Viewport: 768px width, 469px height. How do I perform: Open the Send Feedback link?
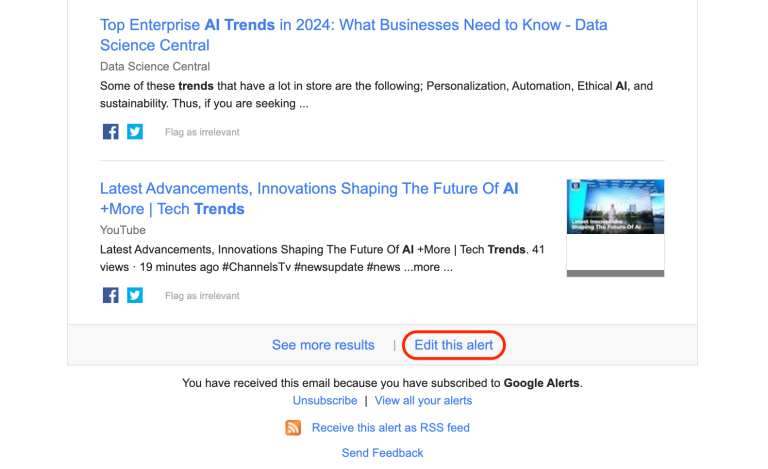click(x=382, y=453)
